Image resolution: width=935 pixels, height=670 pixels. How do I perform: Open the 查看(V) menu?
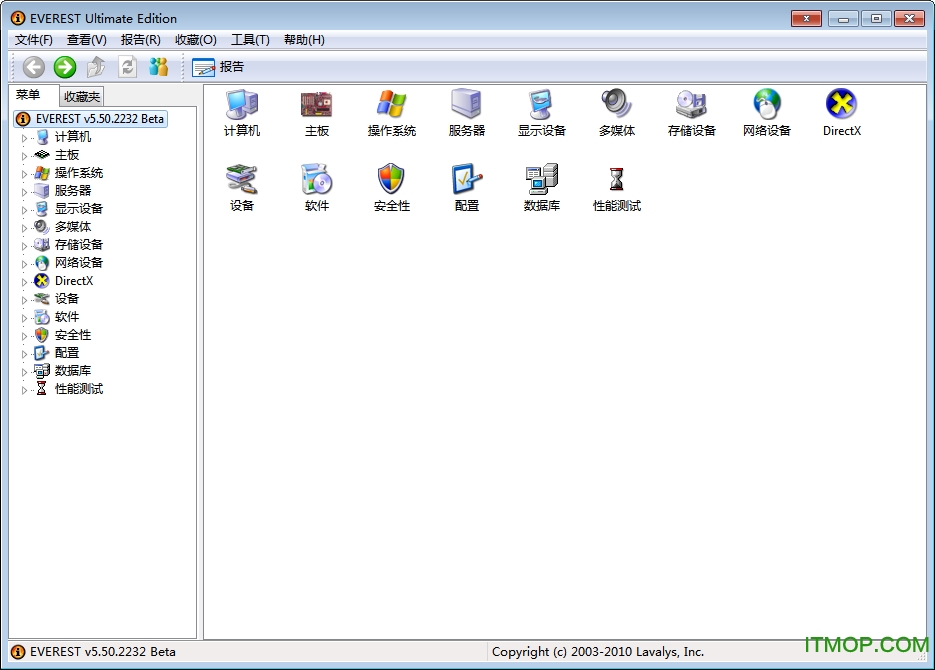pos(86,40)
